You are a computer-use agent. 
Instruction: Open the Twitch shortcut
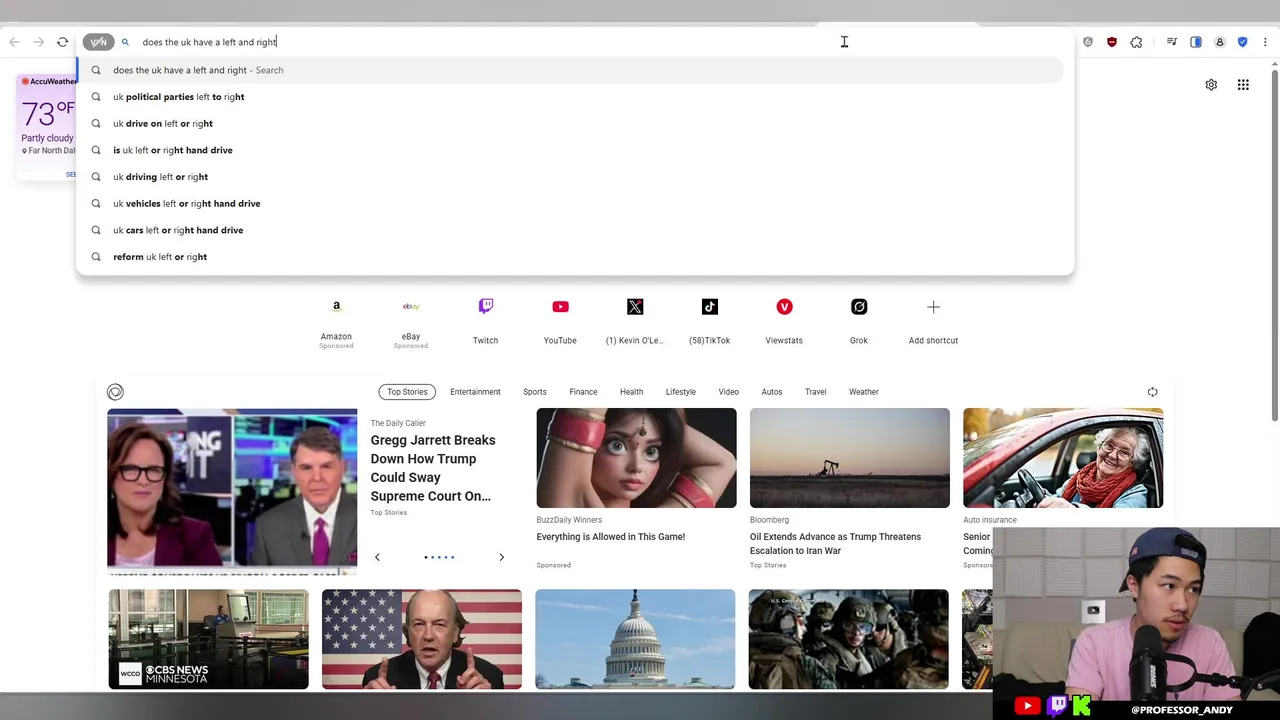point(485,320)
